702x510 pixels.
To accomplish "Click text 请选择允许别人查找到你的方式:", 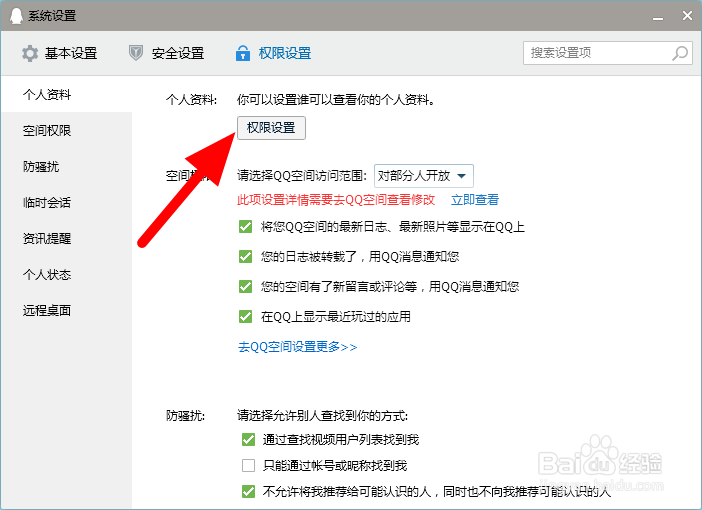I will click(x=322, y=416).
